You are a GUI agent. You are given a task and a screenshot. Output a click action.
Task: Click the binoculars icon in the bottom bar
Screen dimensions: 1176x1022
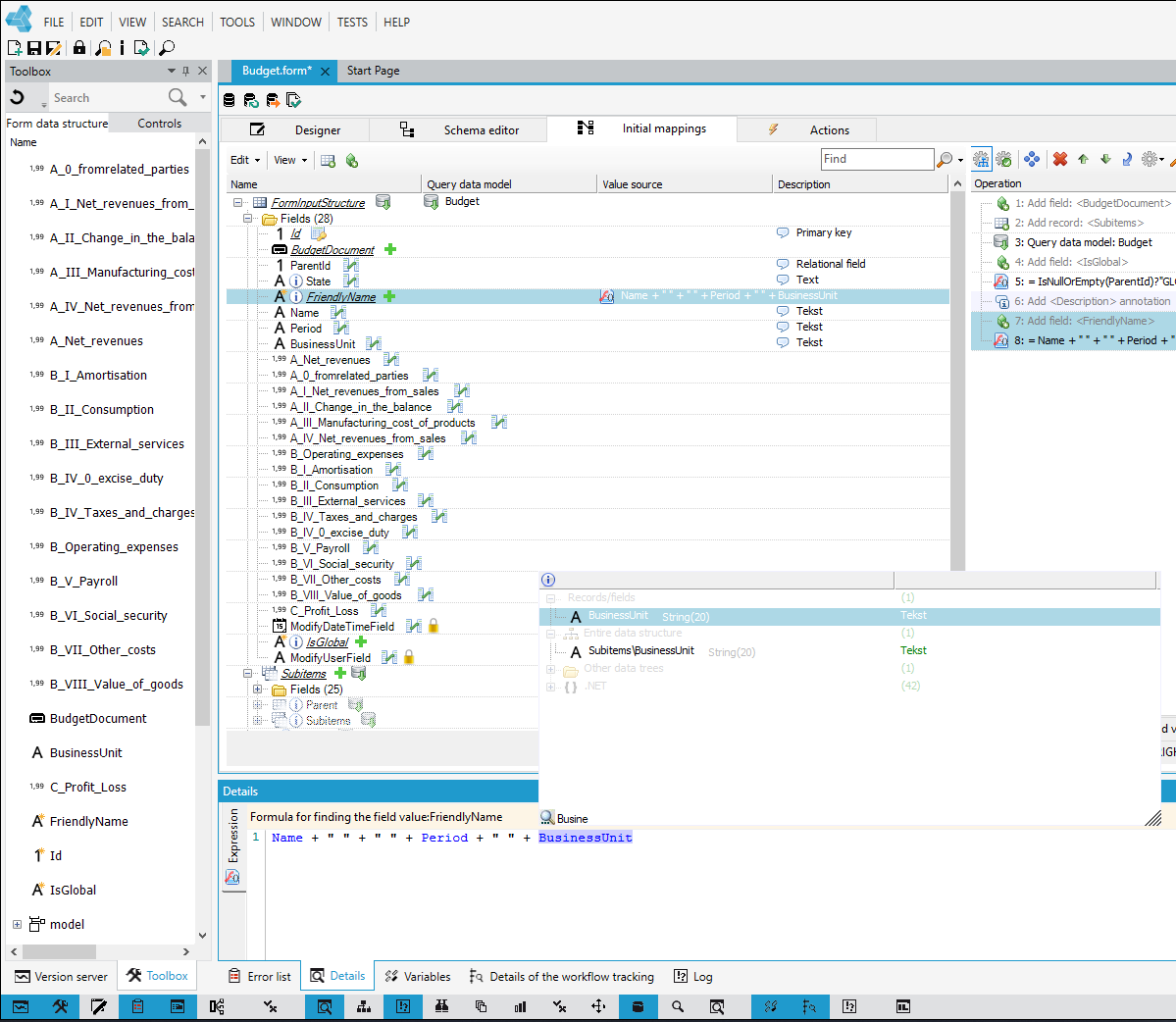click(441, 1006)
